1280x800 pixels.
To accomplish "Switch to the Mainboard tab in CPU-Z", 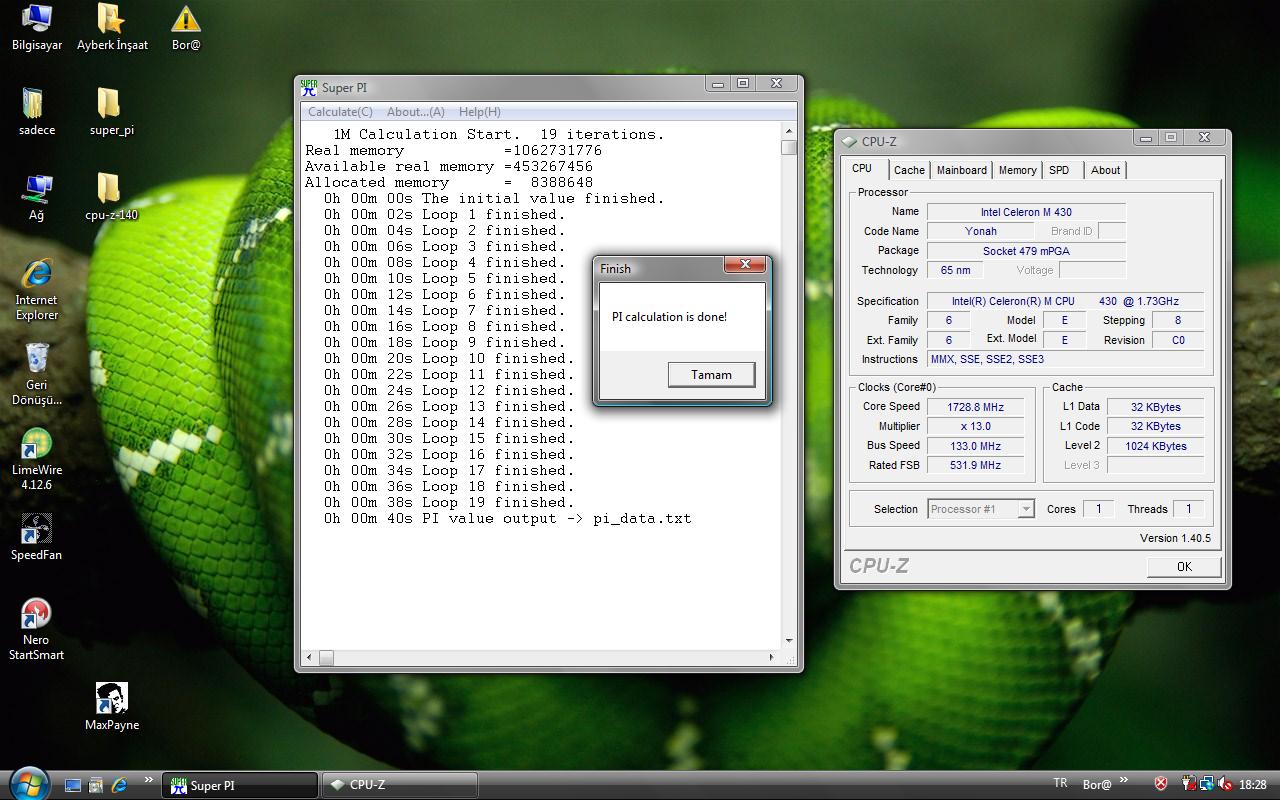I will [962, 170].
